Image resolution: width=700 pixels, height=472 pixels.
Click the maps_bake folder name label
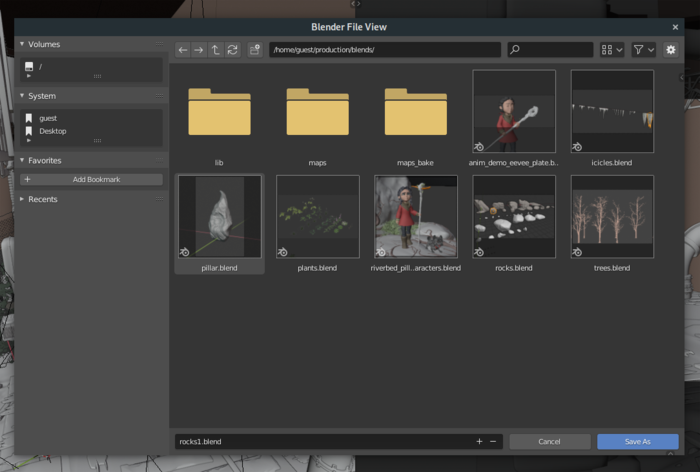tap(416, 163)
